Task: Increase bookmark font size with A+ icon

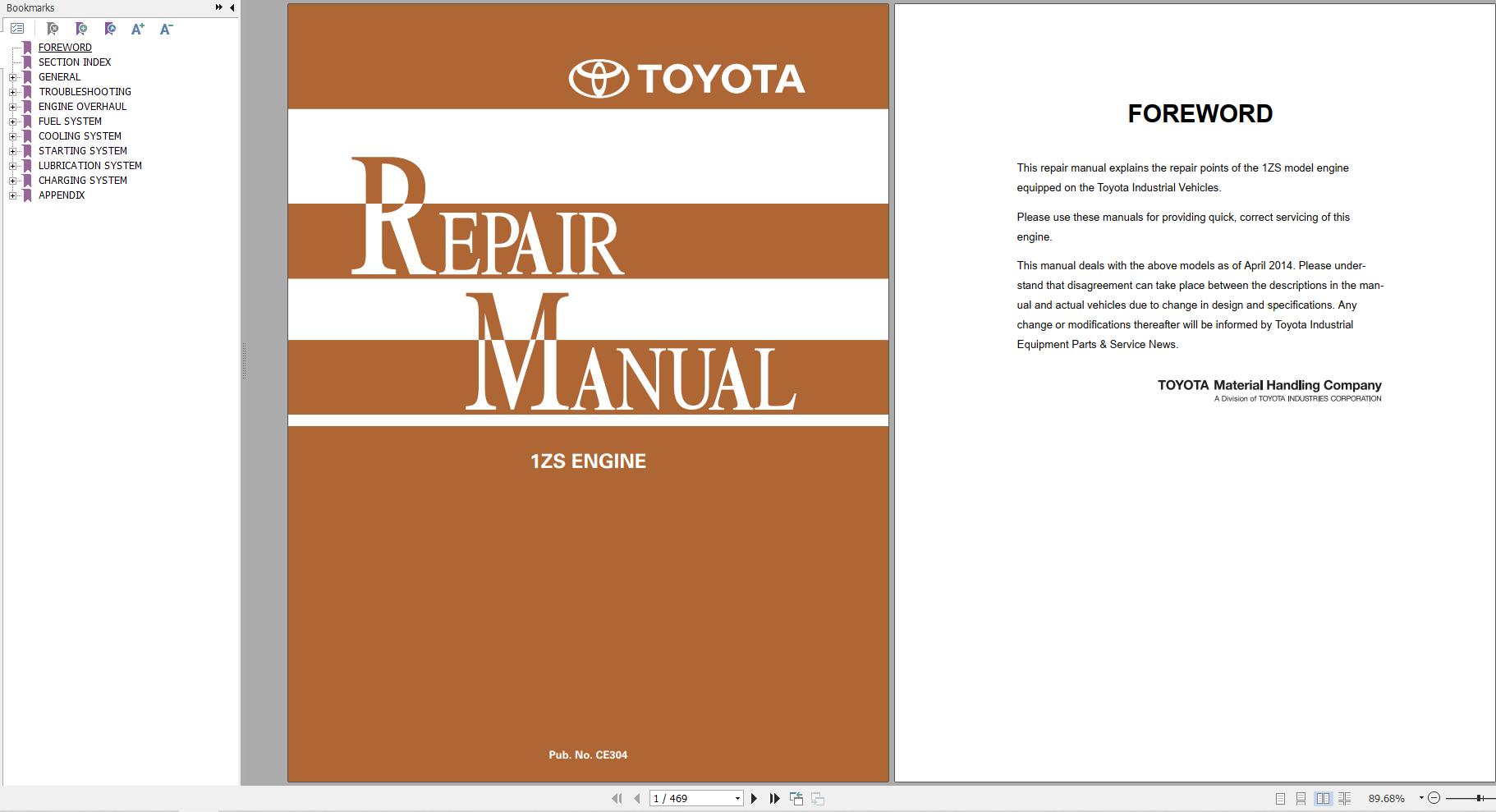Action: coord(137,29)
